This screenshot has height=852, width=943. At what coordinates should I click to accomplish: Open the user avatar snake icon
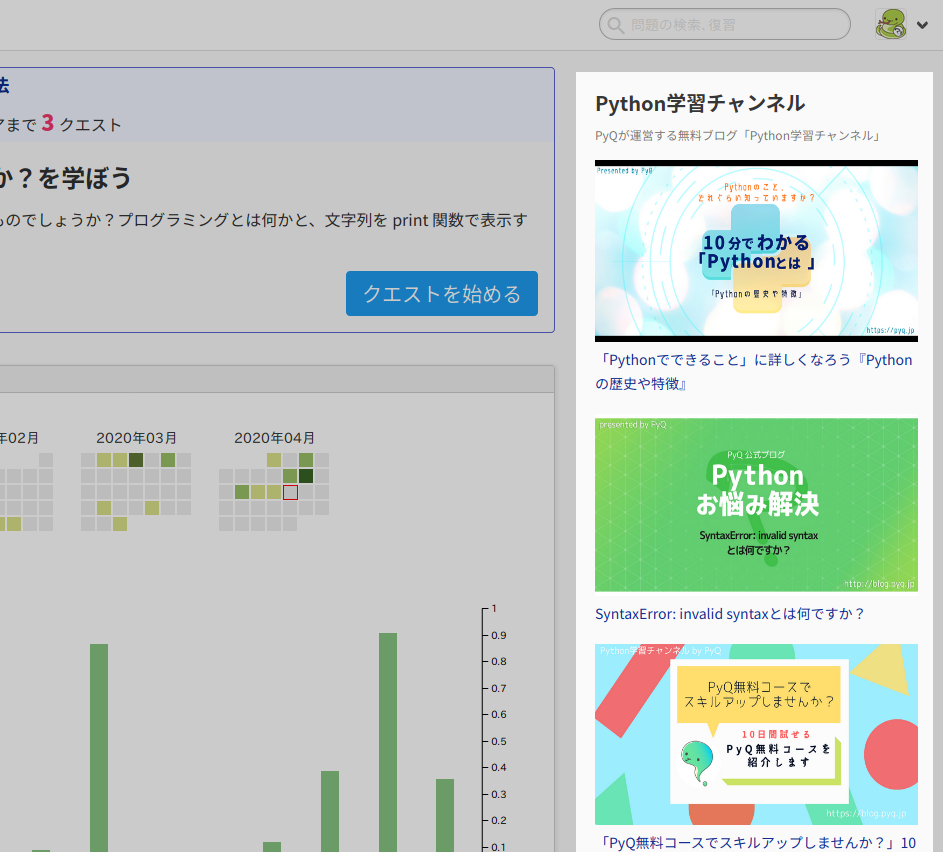[891, 24]
